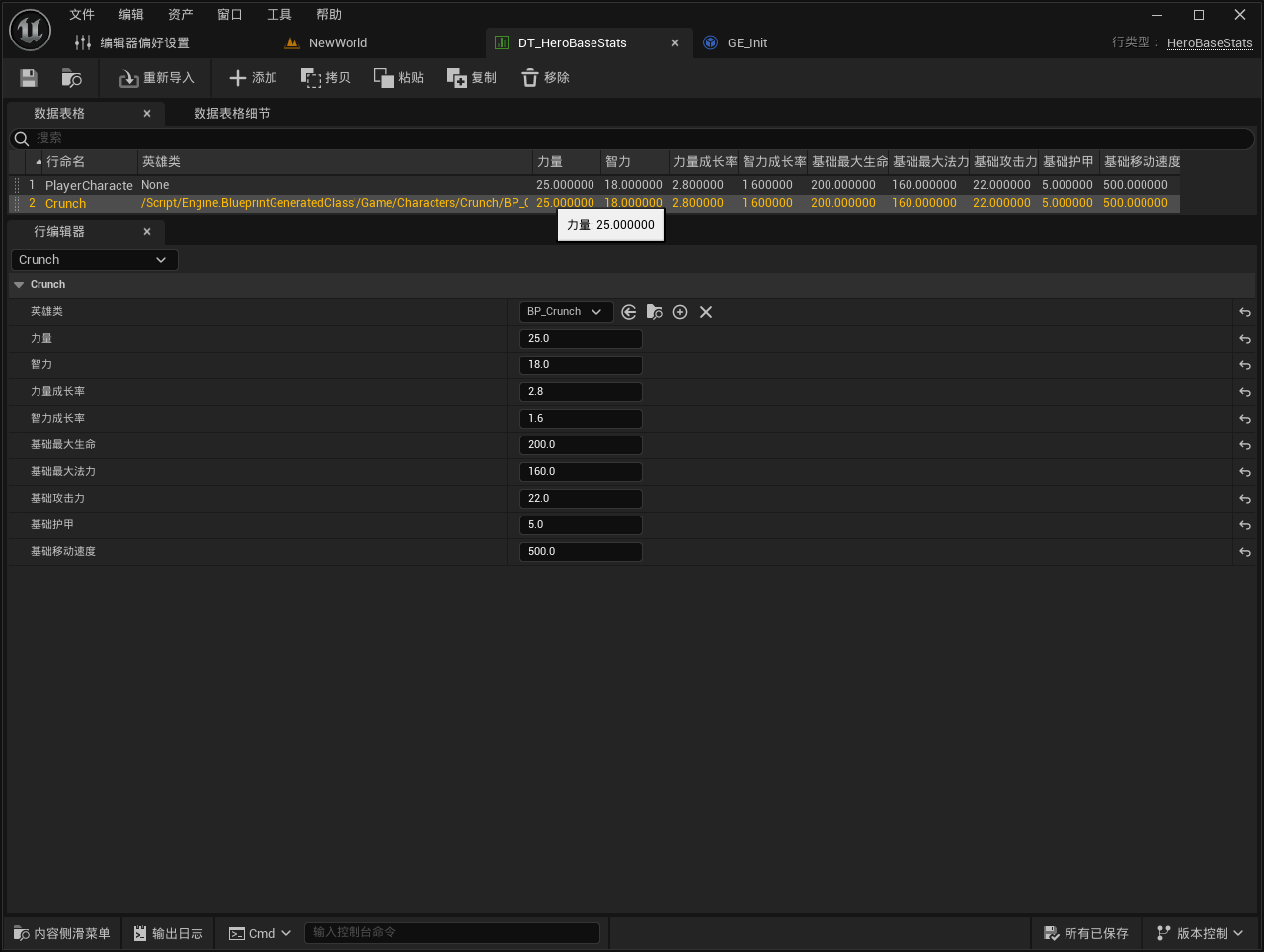
Task: Paste row using 粘贴
Action: (x=399, y=78)
